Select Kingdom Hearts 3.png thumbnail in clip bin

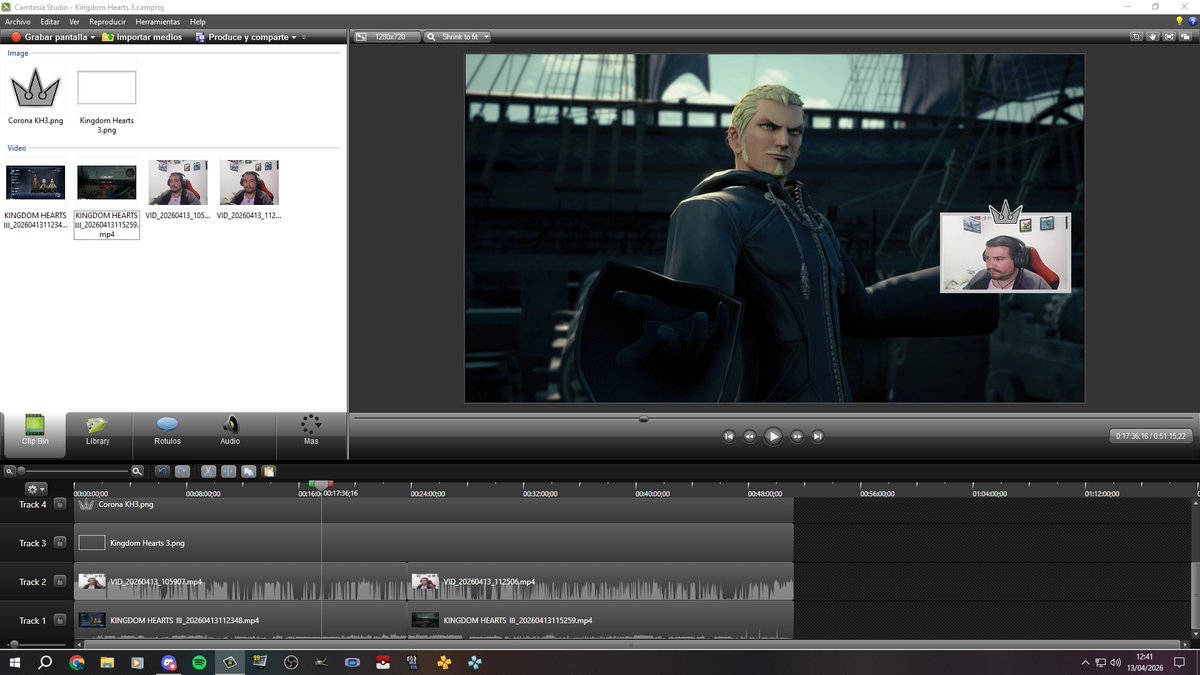pyautogui.click(x=107, y=87)
